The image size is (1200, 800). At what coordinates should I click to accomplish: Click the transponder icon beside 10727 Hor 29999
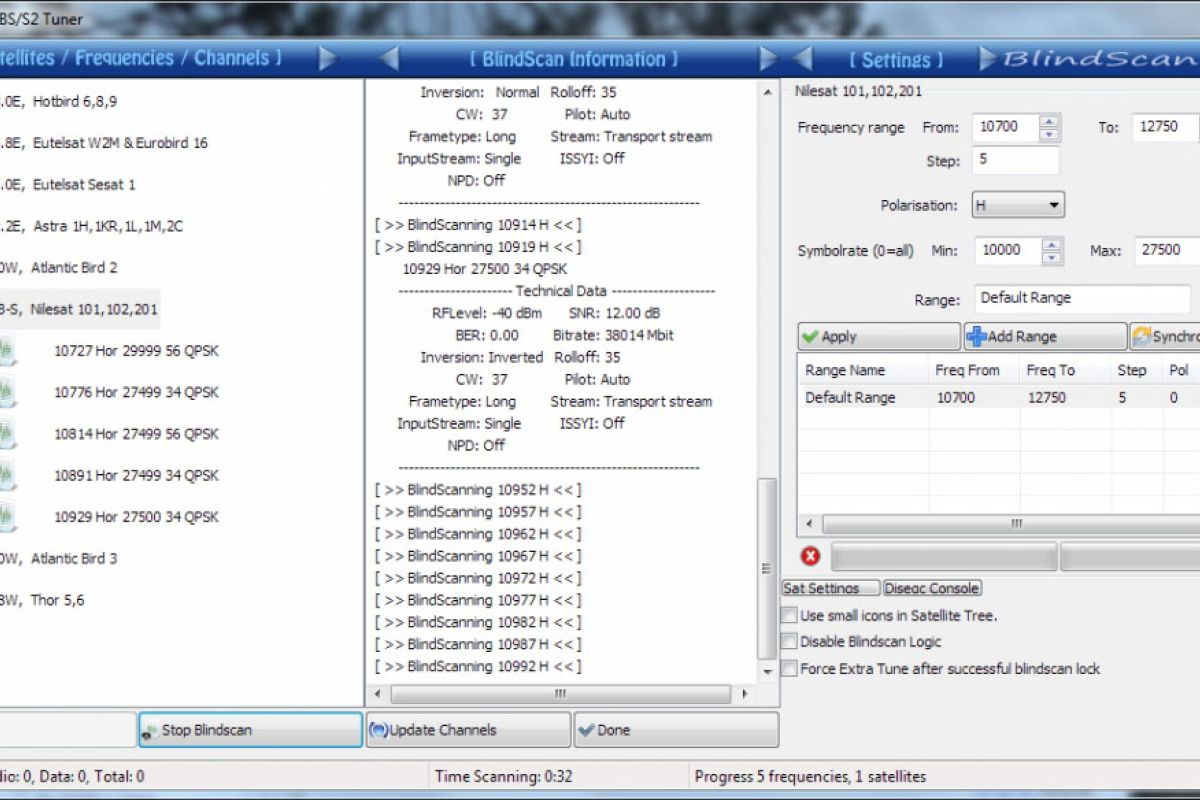(6, 351)
